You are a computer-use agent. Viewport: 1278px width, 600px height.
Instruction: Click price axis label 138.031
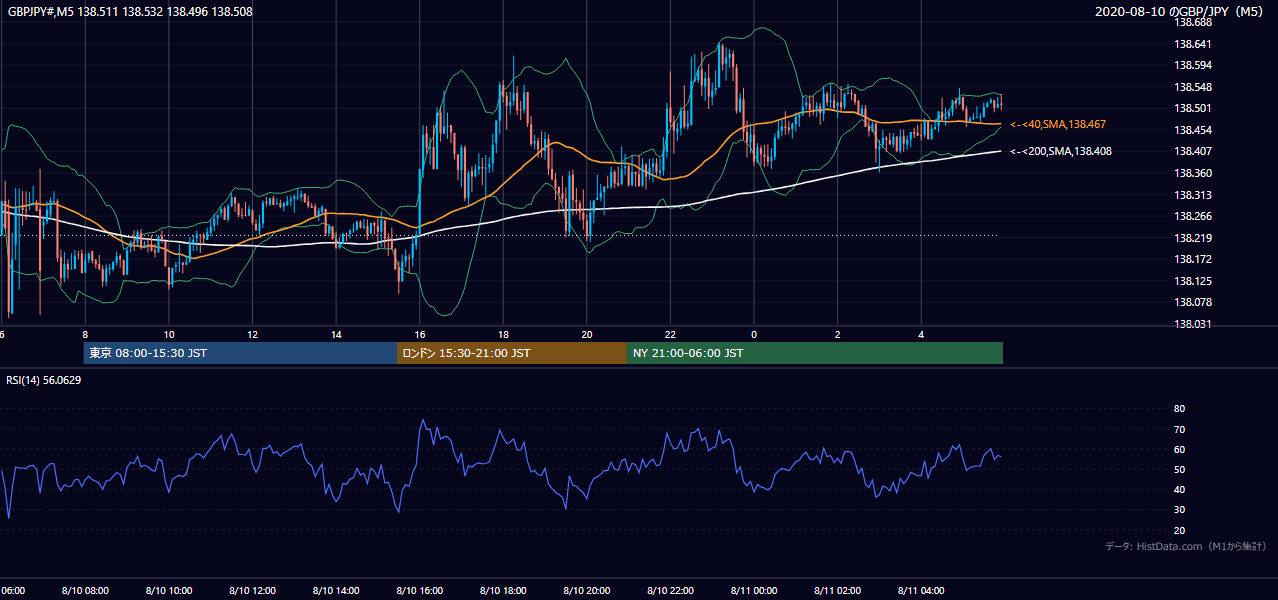point(1194,325)
